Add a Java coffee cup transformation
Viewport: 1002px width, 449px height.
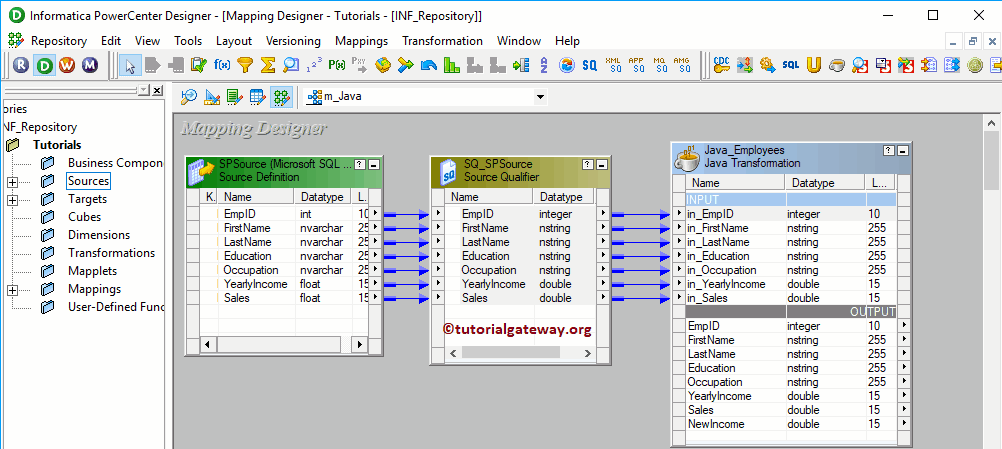[836, 65]
